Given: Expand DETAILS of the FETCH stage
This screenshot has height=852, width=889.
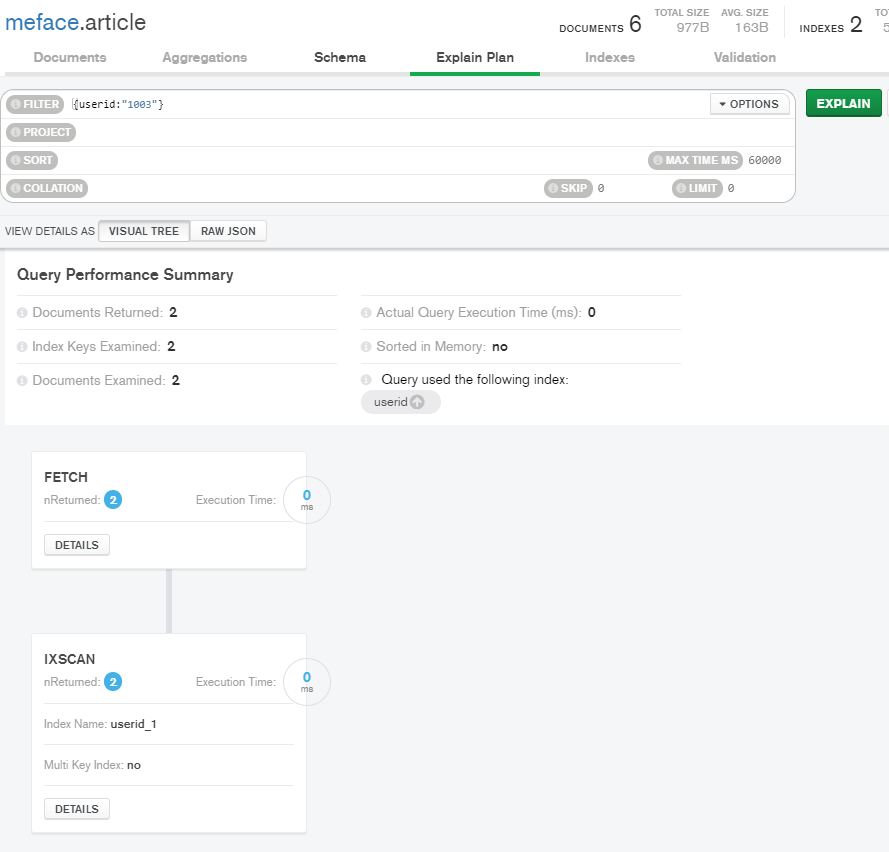Looking at the screenshot, I should pos(77,545).
